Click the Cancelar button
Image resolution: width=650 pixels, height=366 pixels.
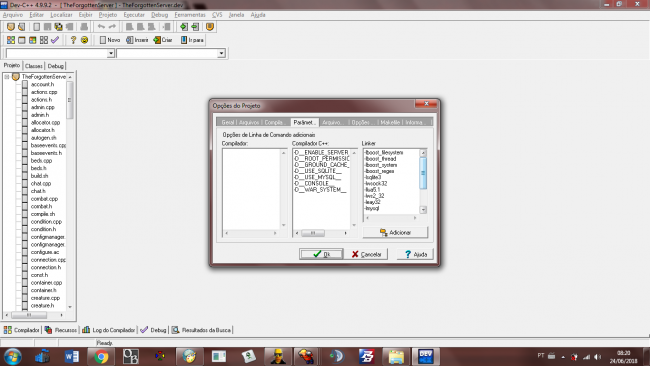click(366, 254)
